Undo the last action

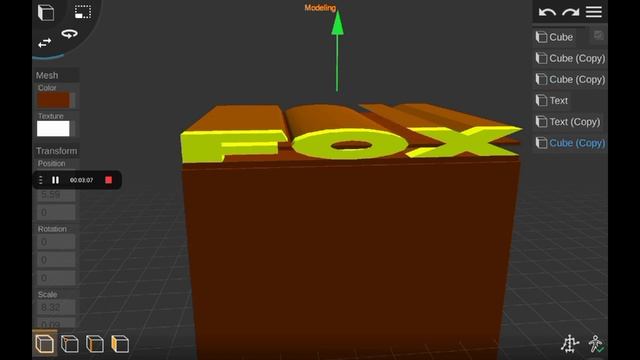coord(547,12)
